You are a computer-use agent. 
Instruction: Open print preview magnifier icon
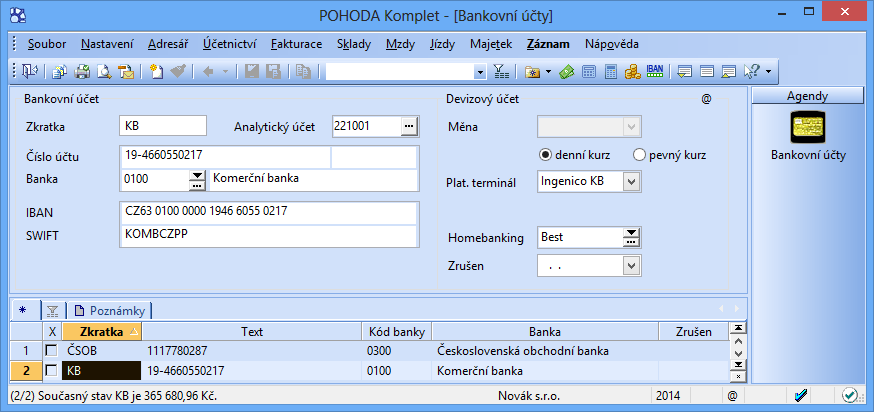coord(104,71)
